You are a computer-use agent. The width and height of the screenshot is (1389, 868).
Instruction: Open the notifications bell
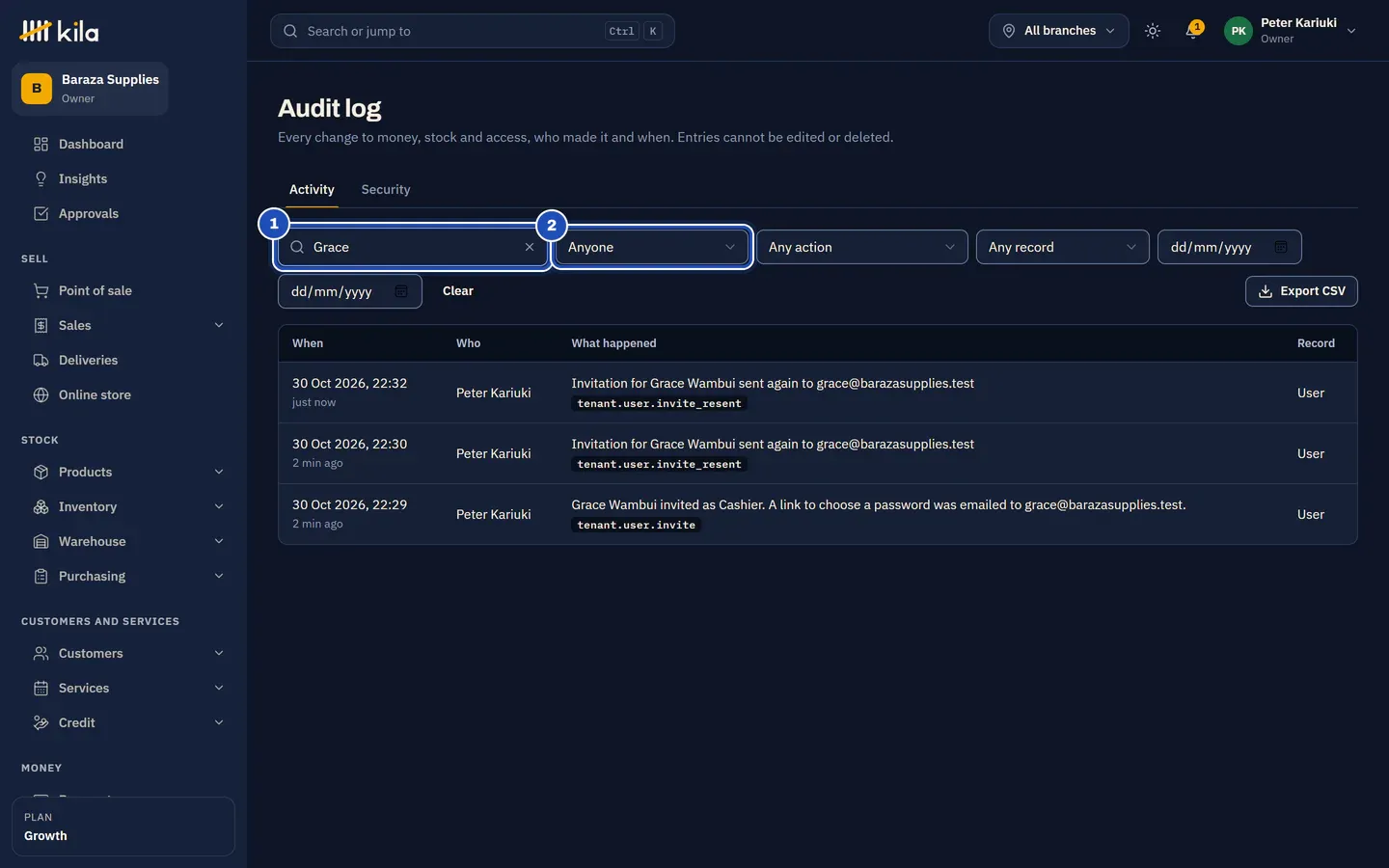pos(1193,31)
